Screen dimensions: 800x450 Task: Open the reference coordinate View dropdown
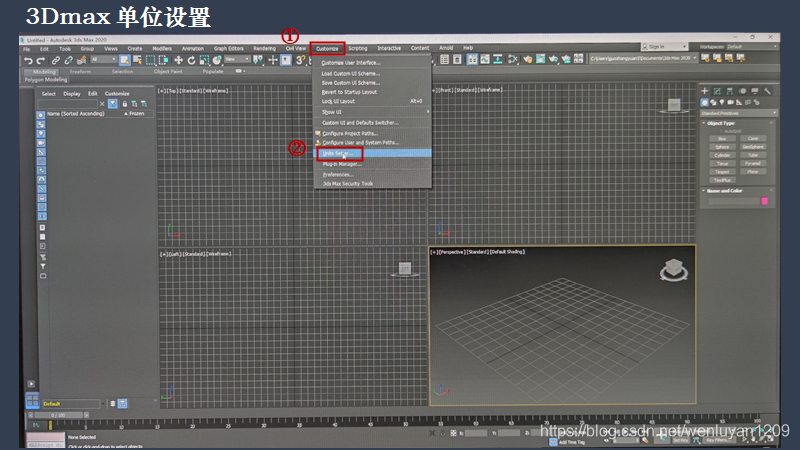click(237, 60)
